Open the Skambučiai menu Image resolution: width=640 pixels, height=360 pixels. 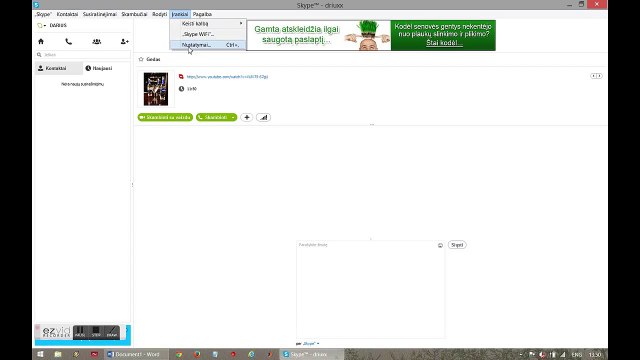pos(134,14)
